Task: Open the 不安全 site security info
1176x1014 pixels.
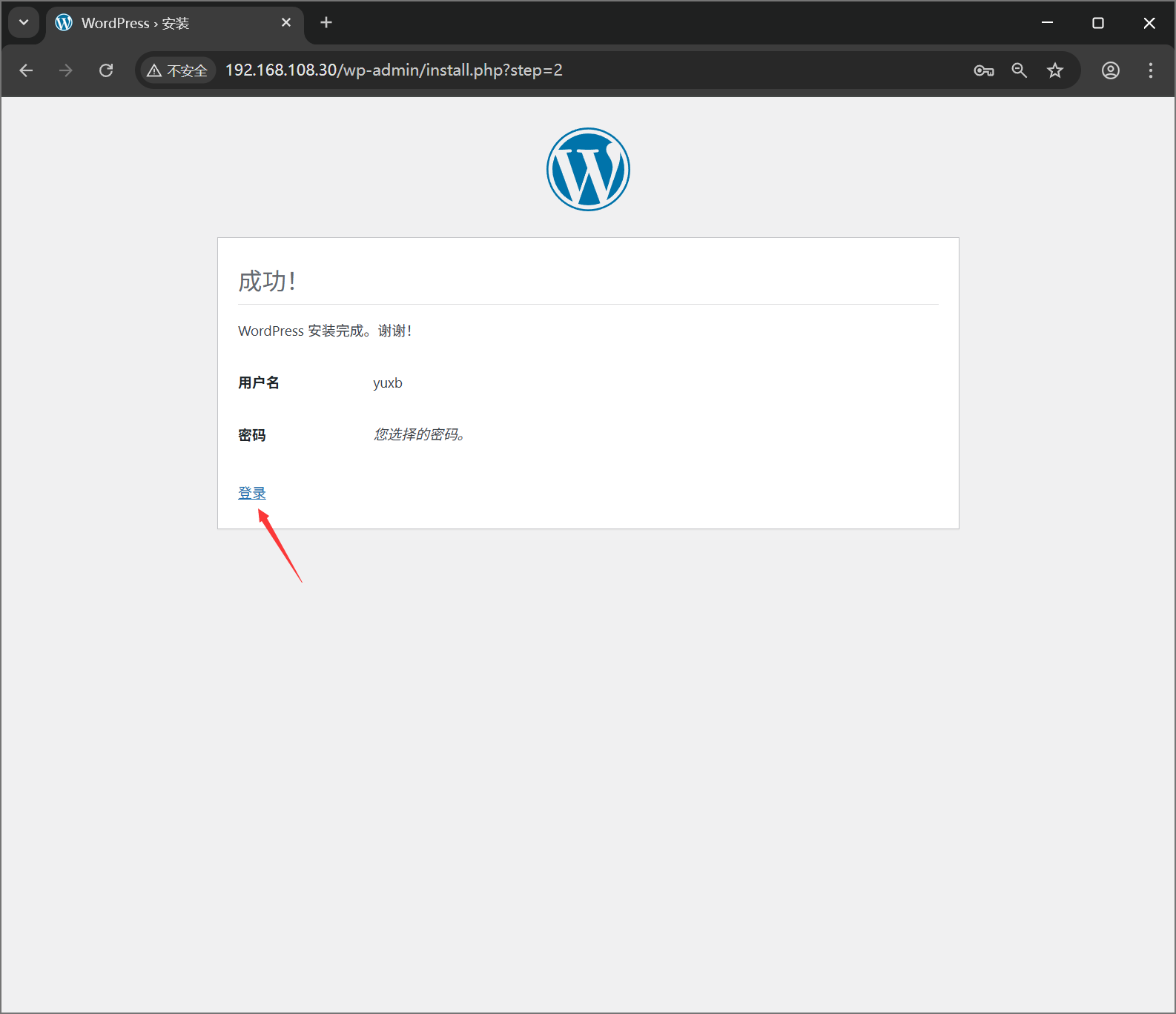Action: (177, 70)
